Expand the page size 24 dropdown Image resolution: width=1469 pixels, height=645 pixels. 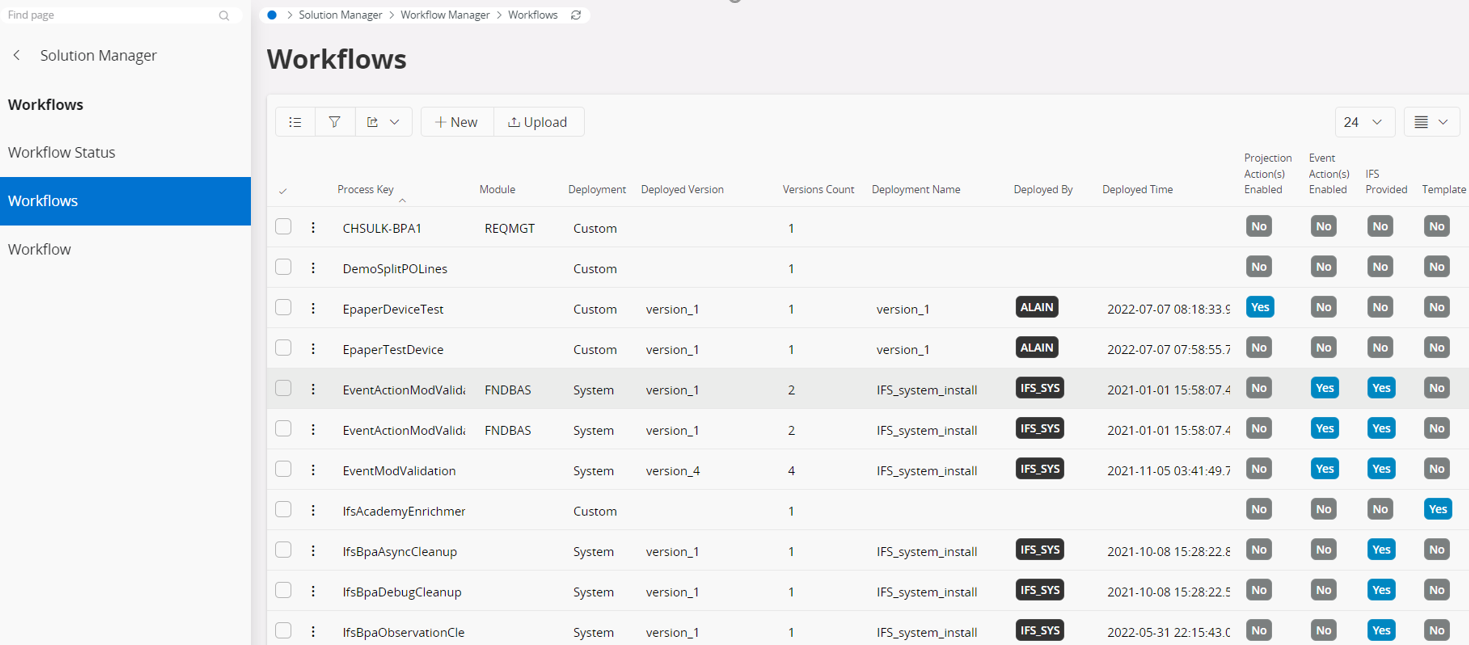click(1364, 122)
